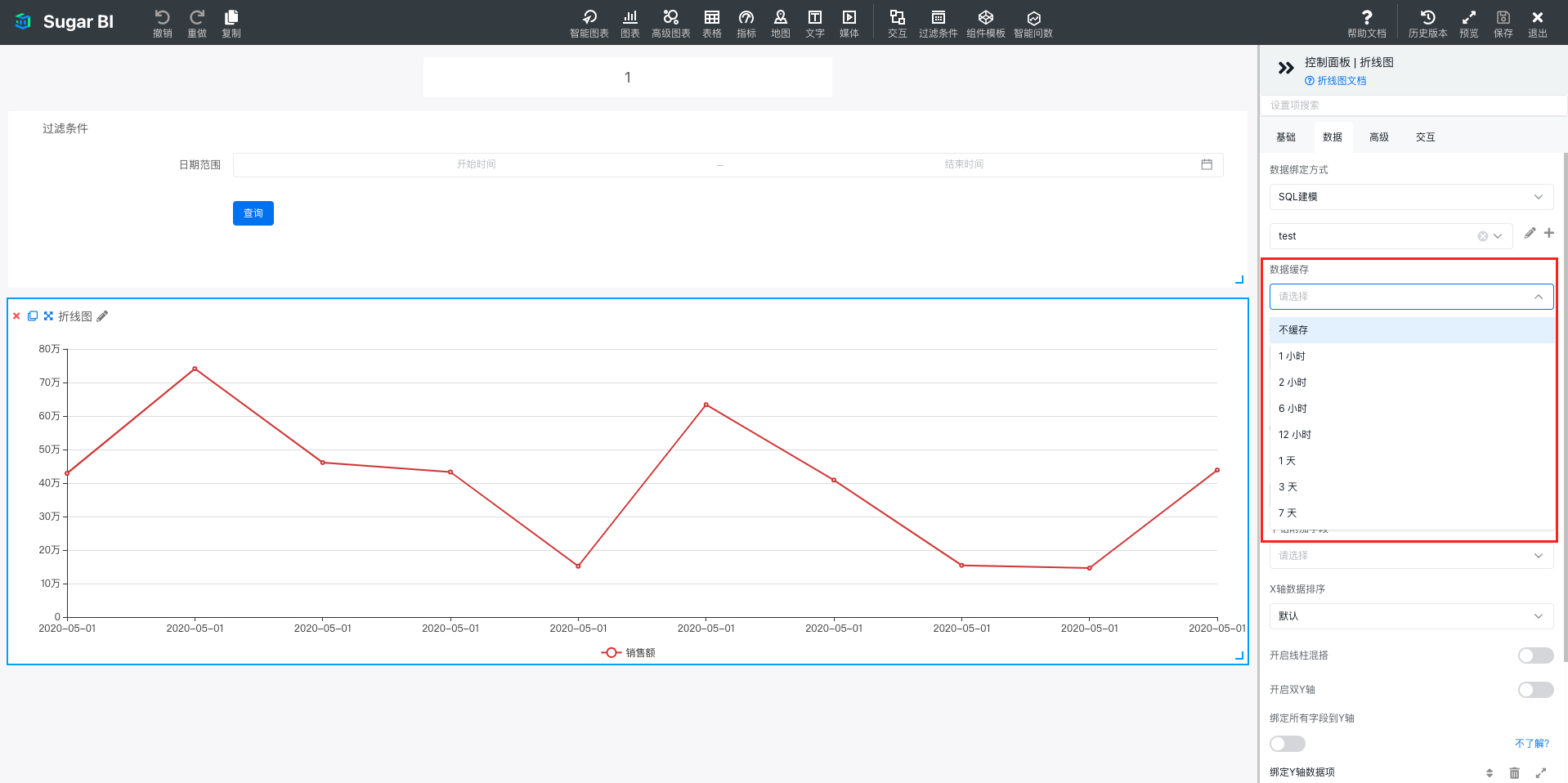The image size is (1568, 783).
Task: Toggle the 销售额 legend series
Action: click(628, 652)
